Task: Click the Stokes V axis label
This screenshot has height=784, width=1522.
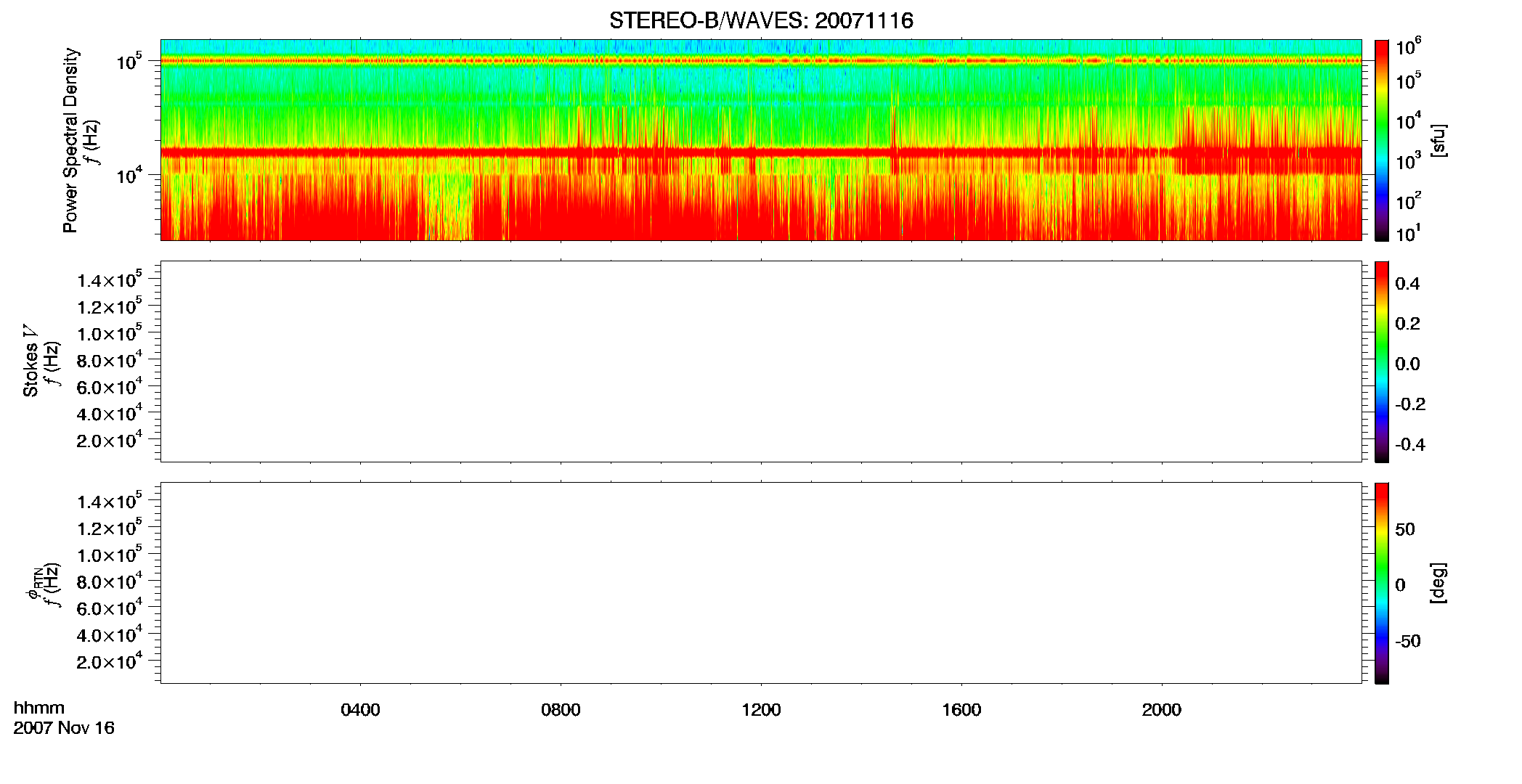Action: 30,361
